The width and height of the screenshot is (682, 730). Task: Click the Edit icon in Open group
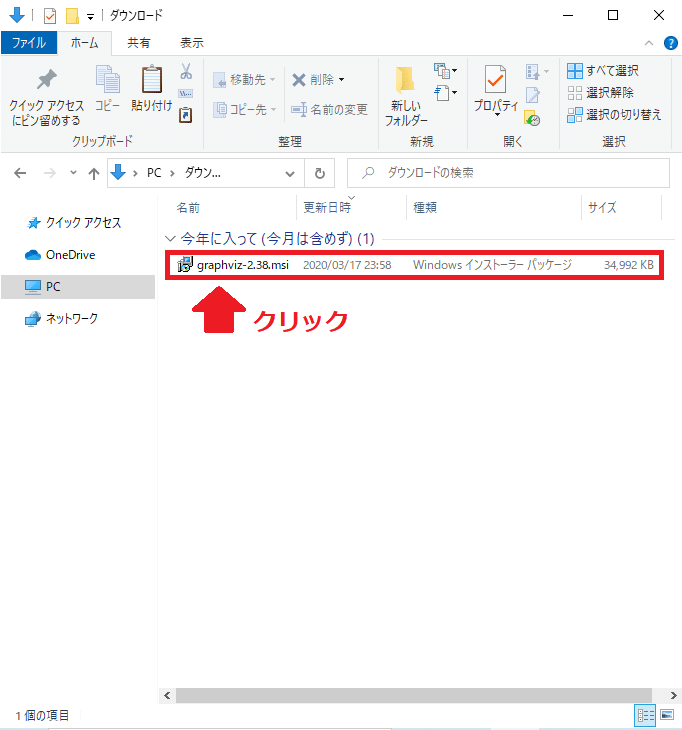coord(533,95)
